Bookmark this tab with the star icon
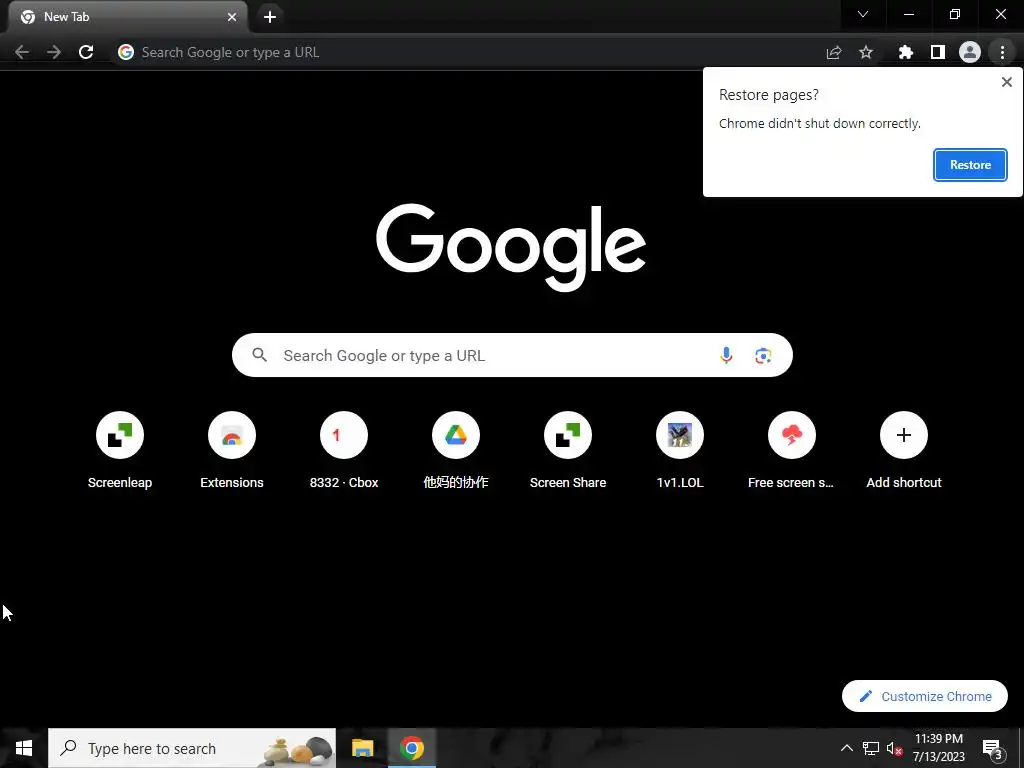1024x768 pixels. pyautogui.click(x=866, y=52)
